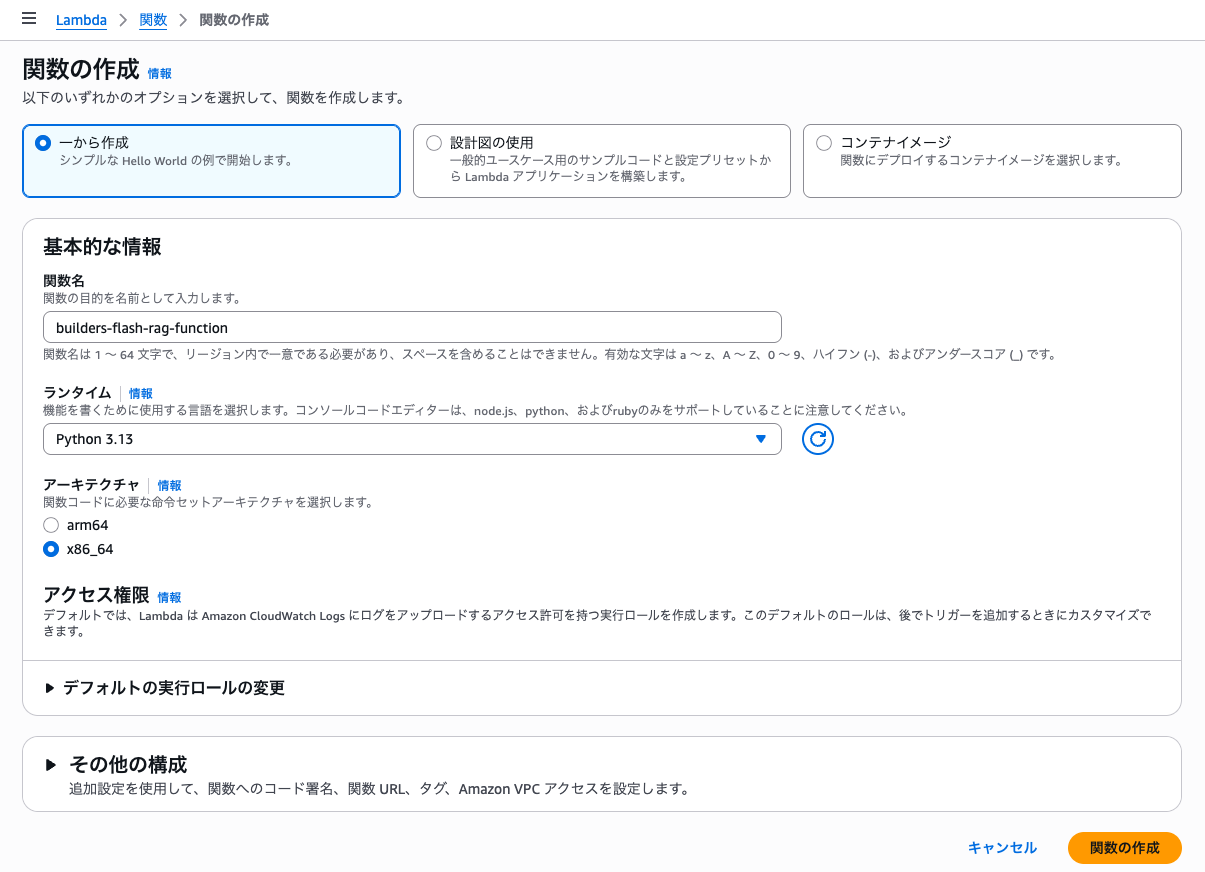Click the dropdown arrow of the ランタイム selector
1205x872 pixels.
(x=761, y=438)
